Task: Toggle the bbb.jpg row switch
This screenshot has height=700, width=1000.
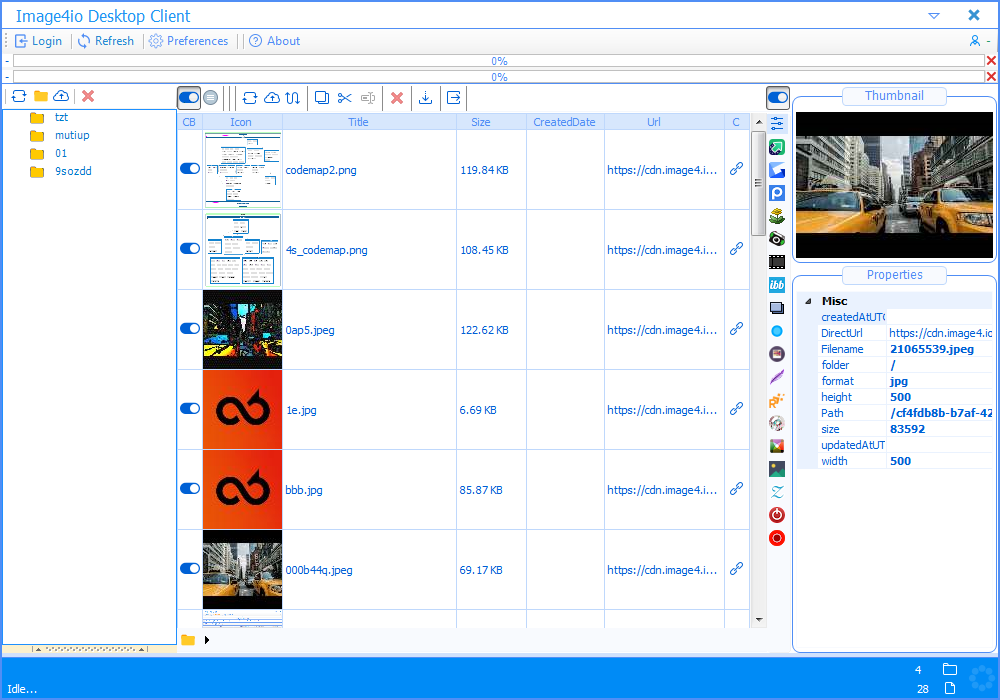Action: (190, 488)
